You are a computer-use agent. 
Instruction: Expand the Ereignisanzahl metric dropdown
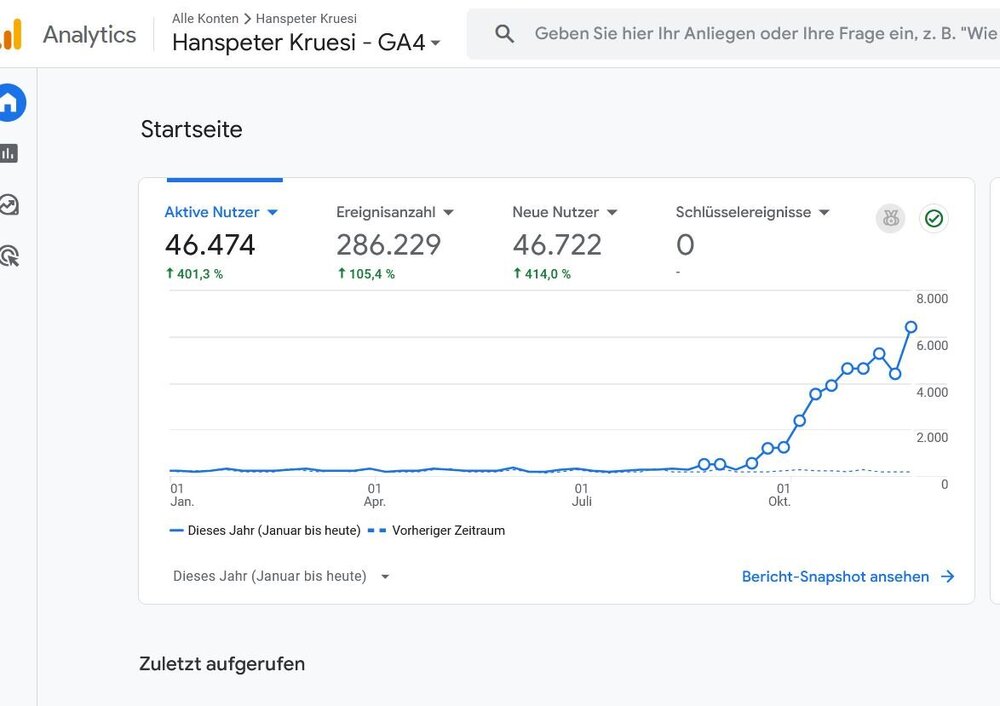pos(448,212)
